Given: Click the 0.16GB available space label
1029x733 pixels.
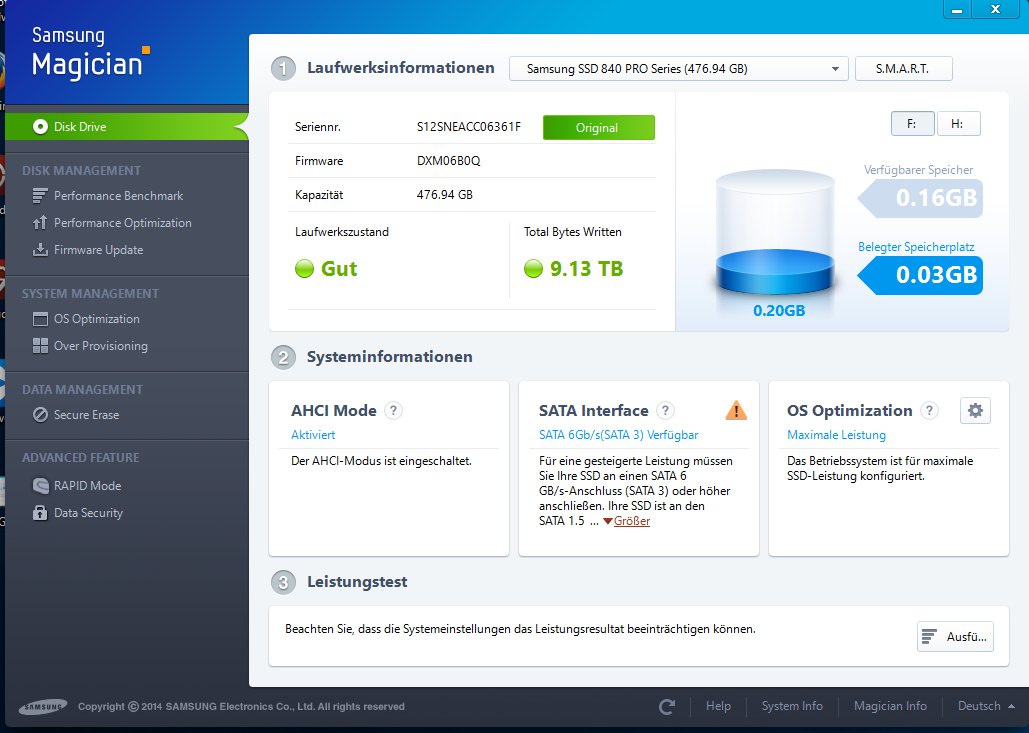Looking at the screenshot, I should (920, 198).
